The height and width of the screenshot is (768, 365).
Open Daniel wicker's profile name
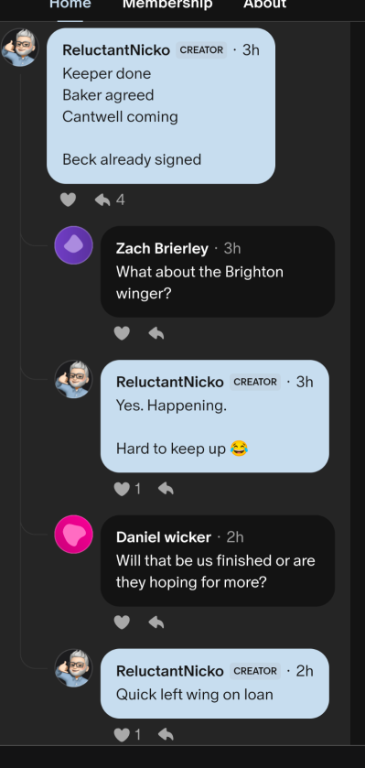click(x=164, y=537)
